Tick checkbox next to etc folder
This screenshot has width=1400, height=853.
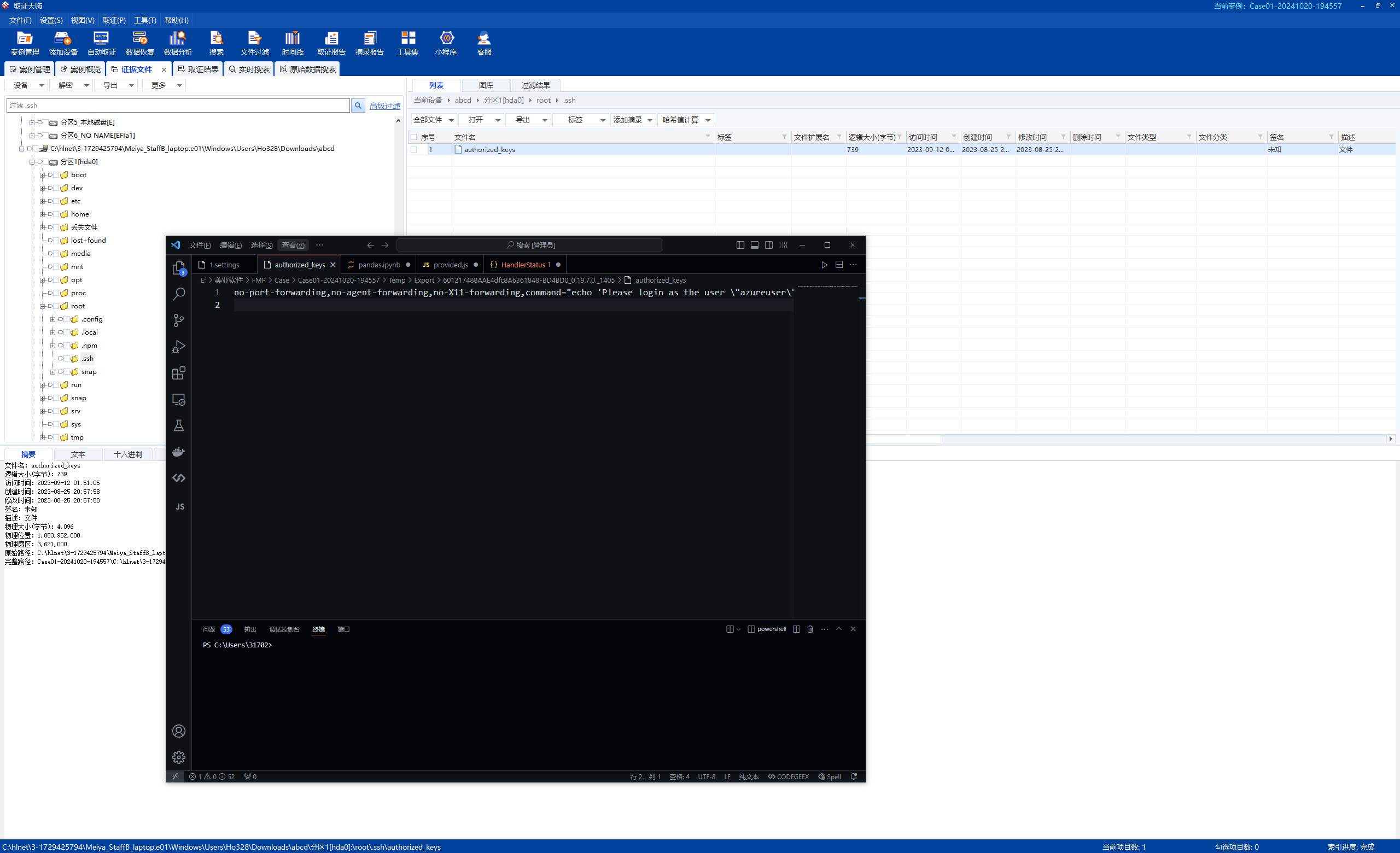(56, 201)
